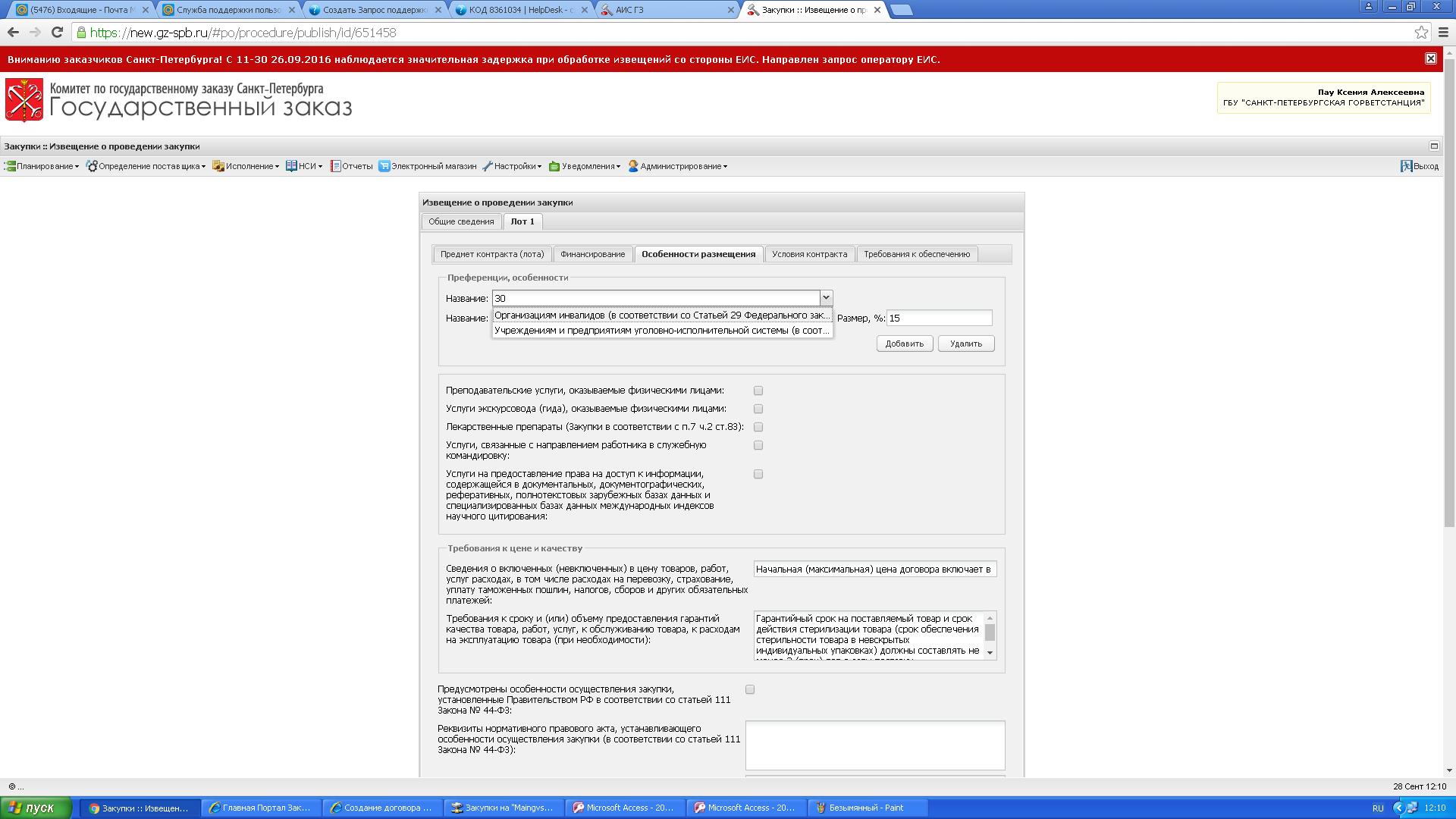Check Преподавательские услуги checkbox
Screen dimensions: 1456x819
pos(758,391)
